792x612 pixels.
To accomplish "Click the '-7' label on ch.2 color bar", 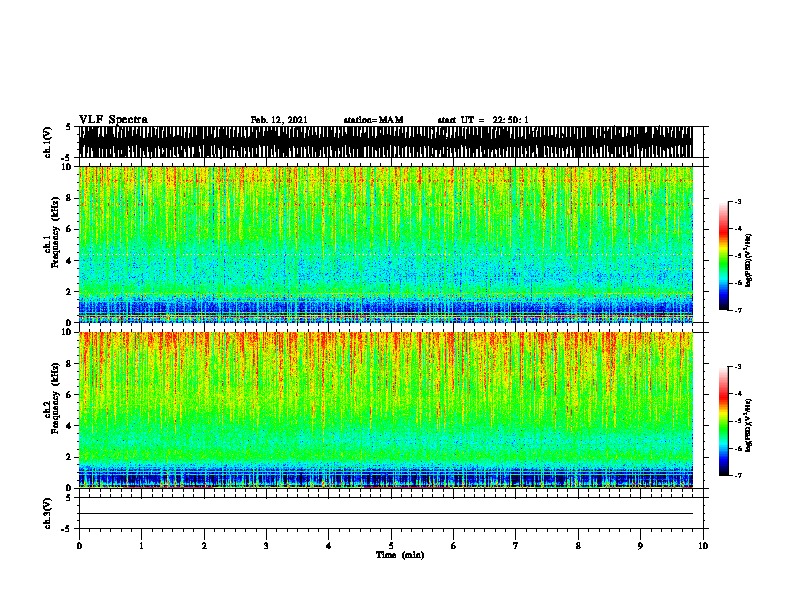I will coord(737,475).
